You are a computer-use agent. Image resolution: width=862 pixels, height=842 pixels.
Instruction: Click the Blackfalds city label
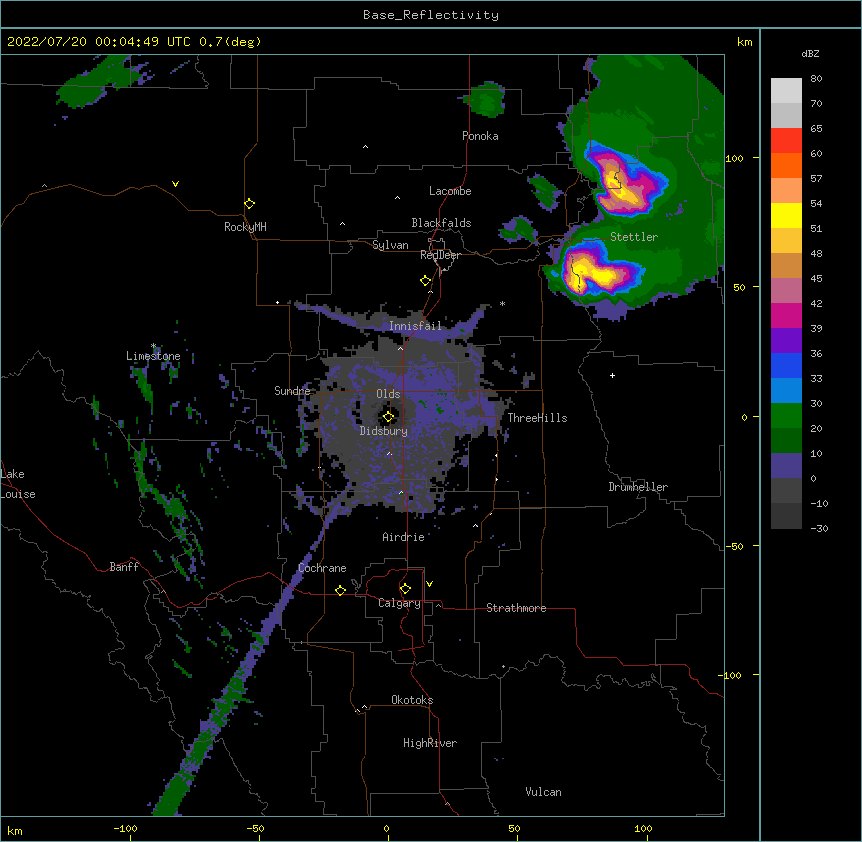coord(441,223)
